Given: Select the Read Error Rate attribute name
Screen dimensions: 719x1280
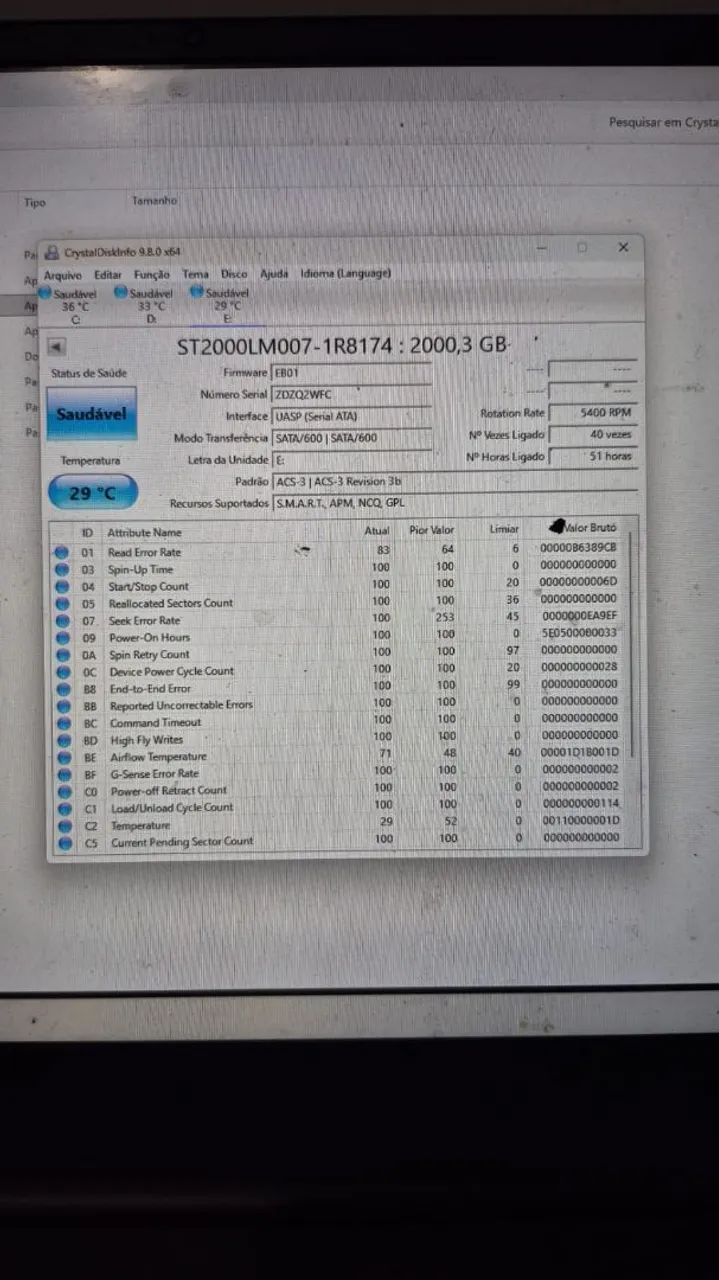Looking at the screenshot, I should point(144,552).
